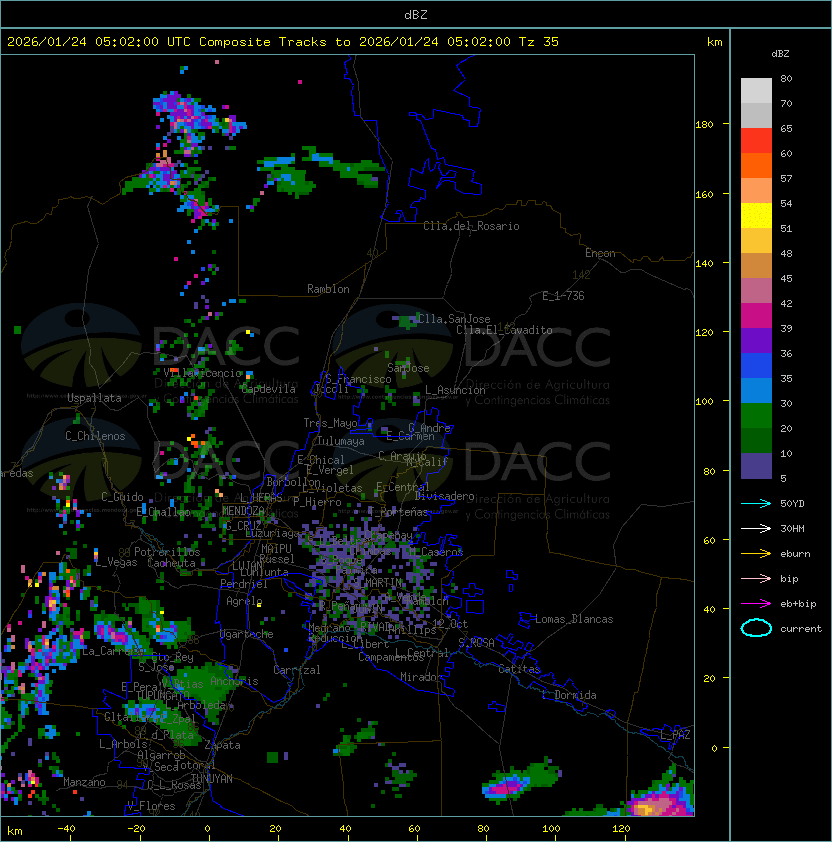832x842 pixels.
Task: Click the L_Asuncion place label
Action: click(455, 390)
